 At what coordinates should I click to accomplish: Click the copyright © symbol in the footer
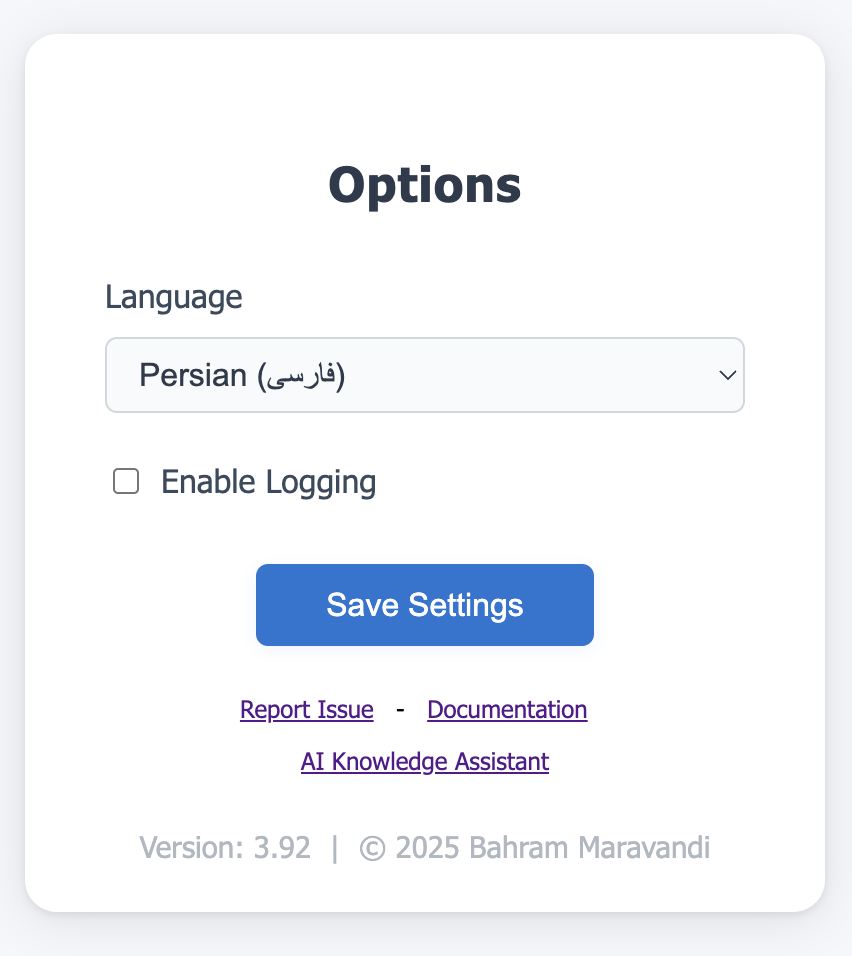pos(372,848)
